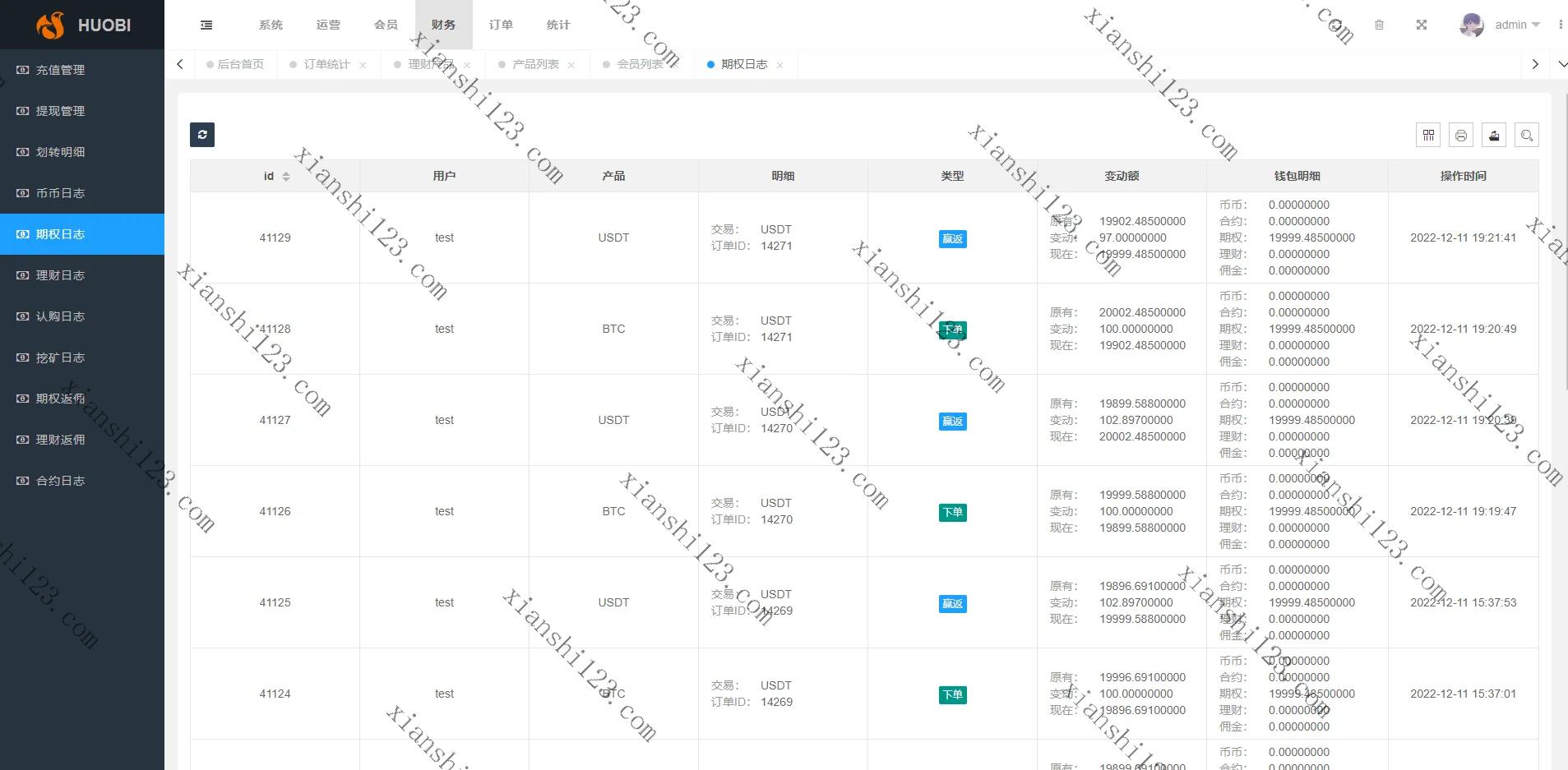1568x770 pixels.
Task: Open the admin account dropdown
Action: pos(1517,25)
